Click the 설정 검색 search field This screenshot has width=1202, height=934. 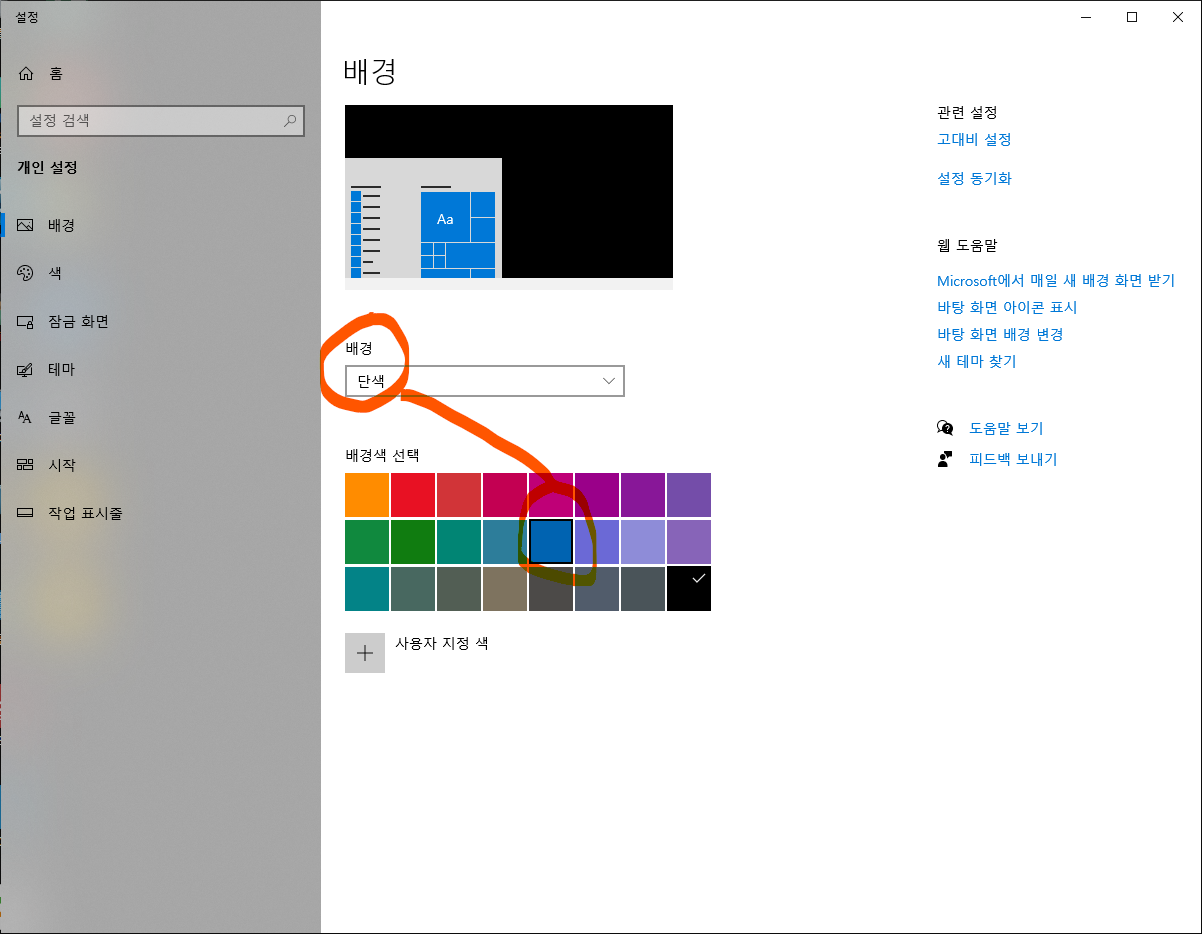click(161, 121)
